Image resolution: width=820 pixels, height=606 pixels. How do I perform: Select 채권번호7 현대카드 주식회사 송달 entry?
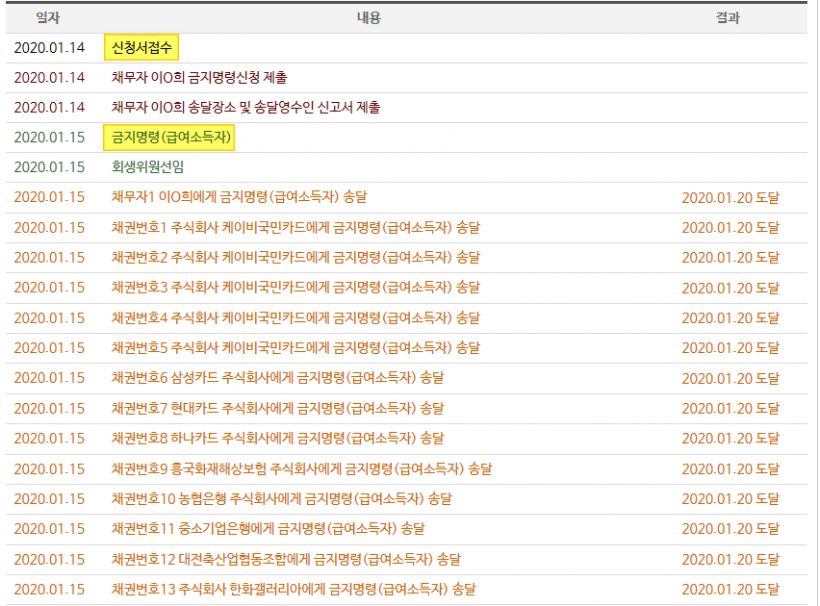278,408
